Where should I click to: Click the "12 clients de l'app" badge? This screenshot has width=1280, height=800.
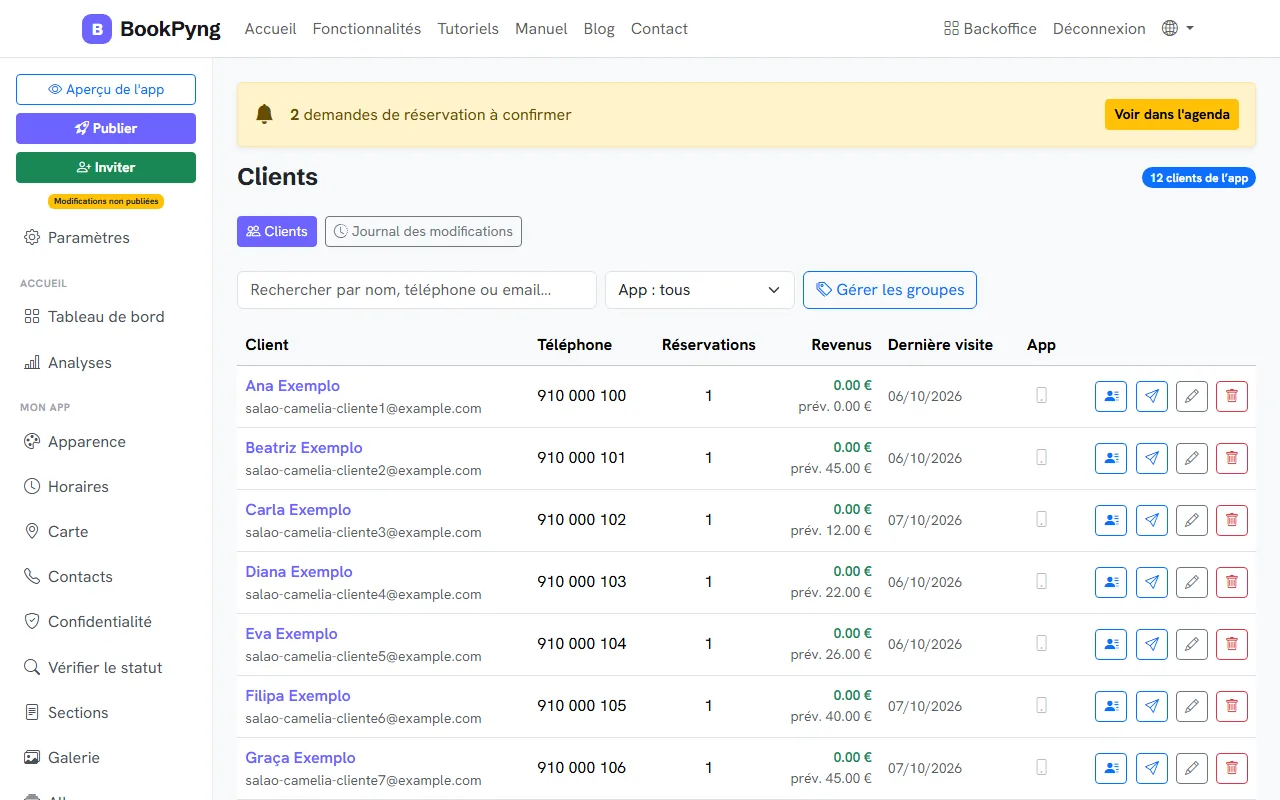[1199, 178]
